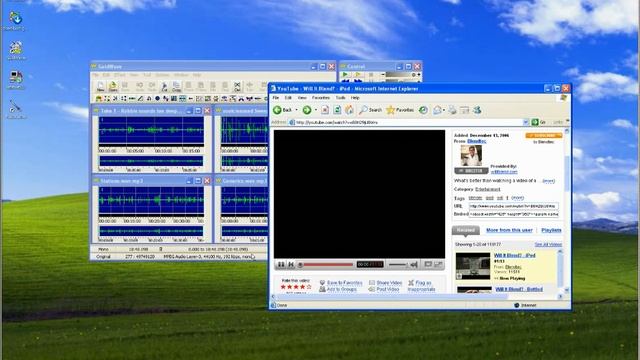
Task: Click the Mail envelope icon in IE toolbar
Action: pyautogui.click(x=437, y=110)
